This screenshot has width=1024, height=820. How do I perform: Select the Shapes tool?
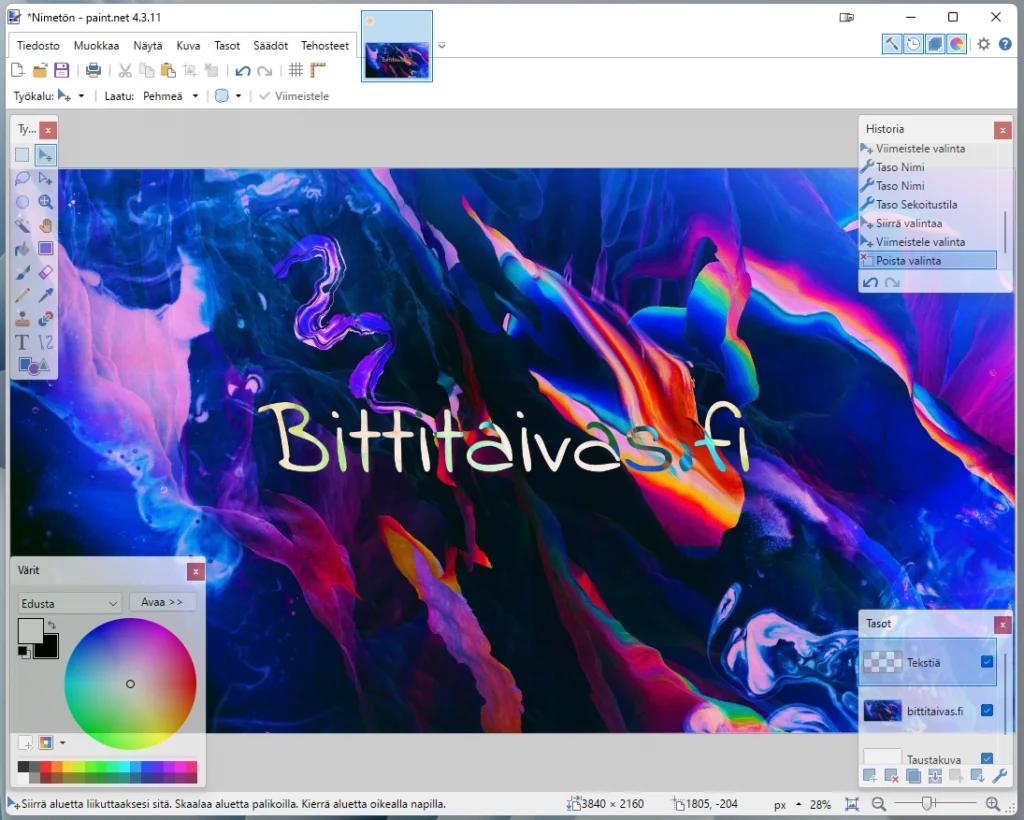[x=34, y=366]
